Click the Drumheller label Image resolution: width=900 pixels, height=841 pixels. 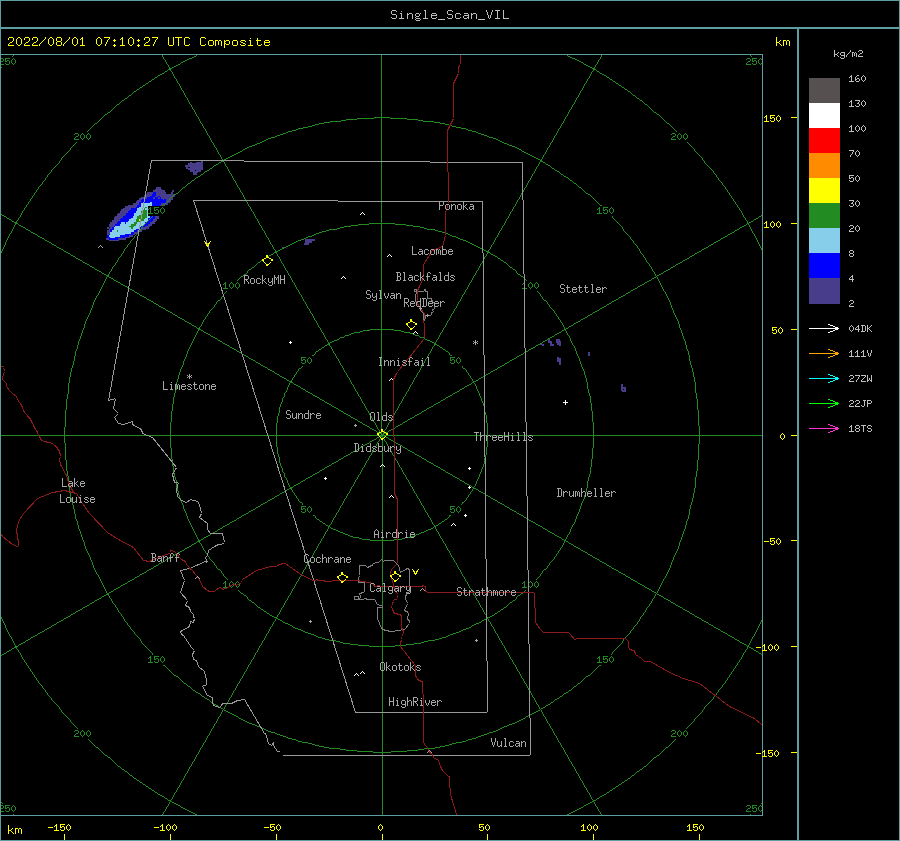[x=586, y=493]
